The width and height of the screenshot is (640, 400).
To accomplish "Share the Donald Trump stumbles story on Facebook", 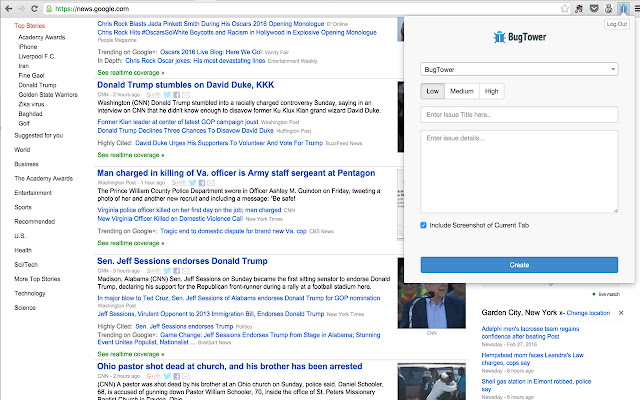I will click(177, 95).
